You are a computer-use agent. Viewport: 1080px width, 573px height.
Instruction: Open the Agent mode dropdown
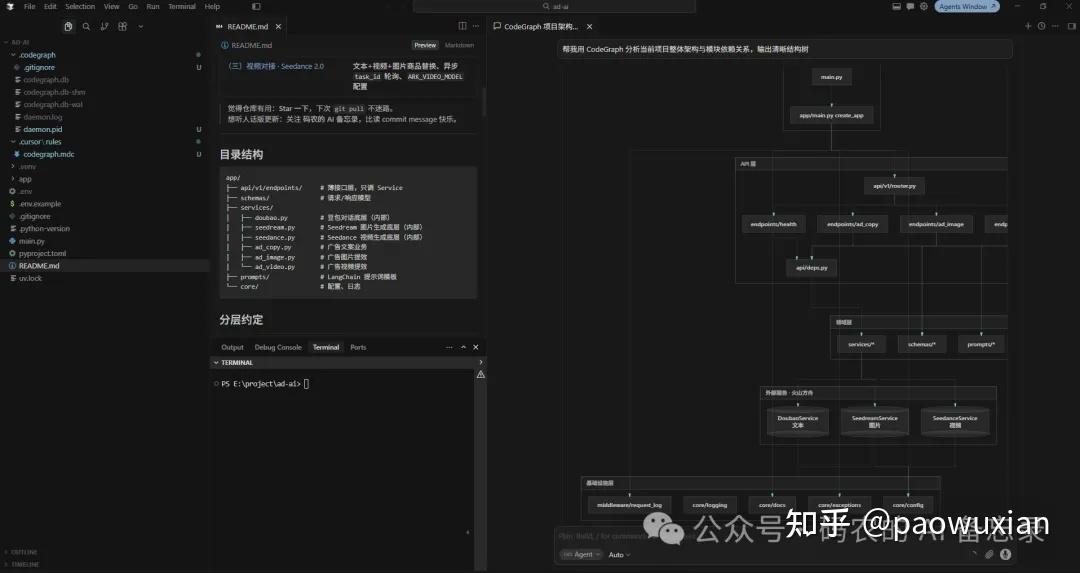click(581, 554)
